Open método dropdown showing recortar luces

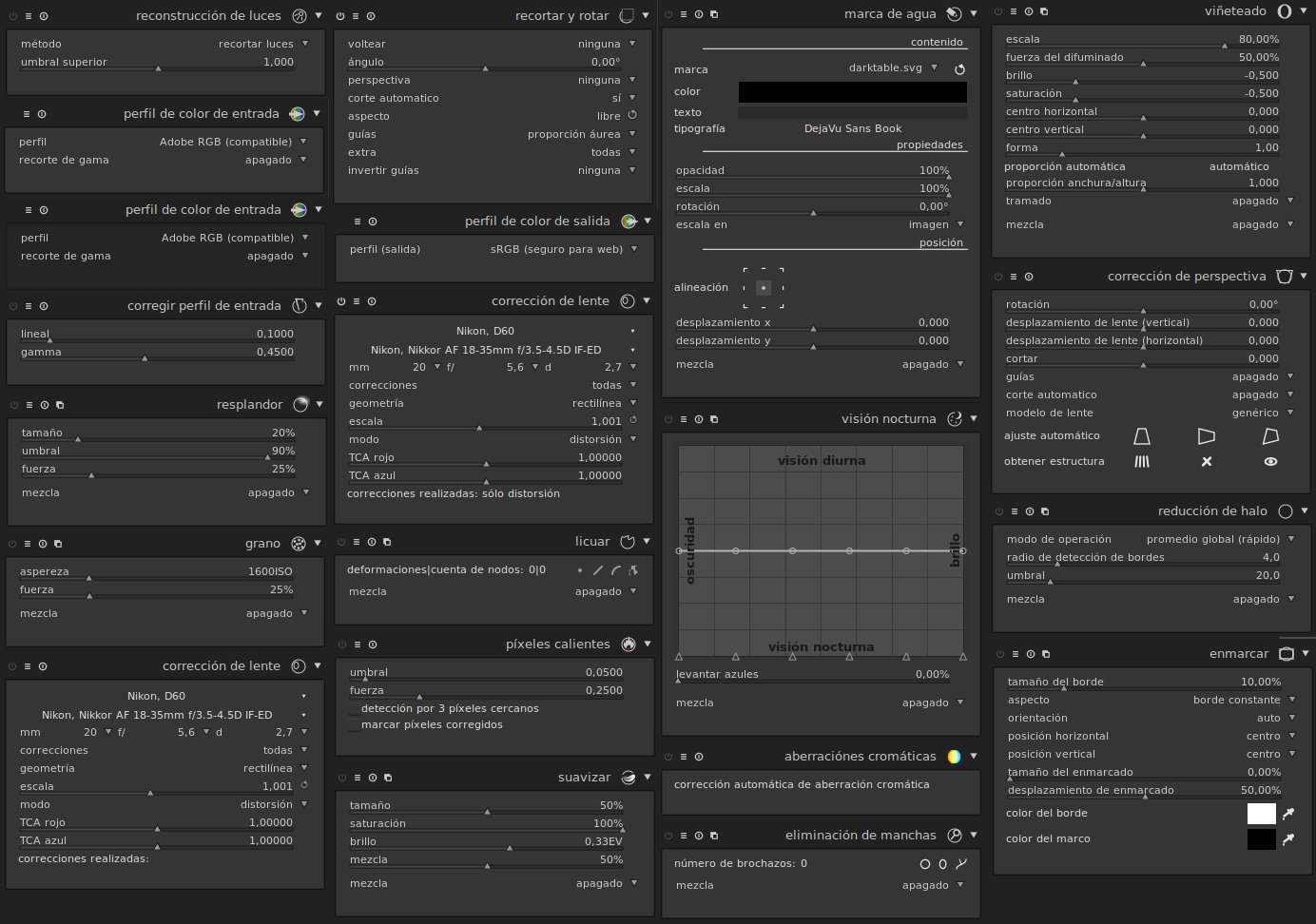(x=164, y=45)
